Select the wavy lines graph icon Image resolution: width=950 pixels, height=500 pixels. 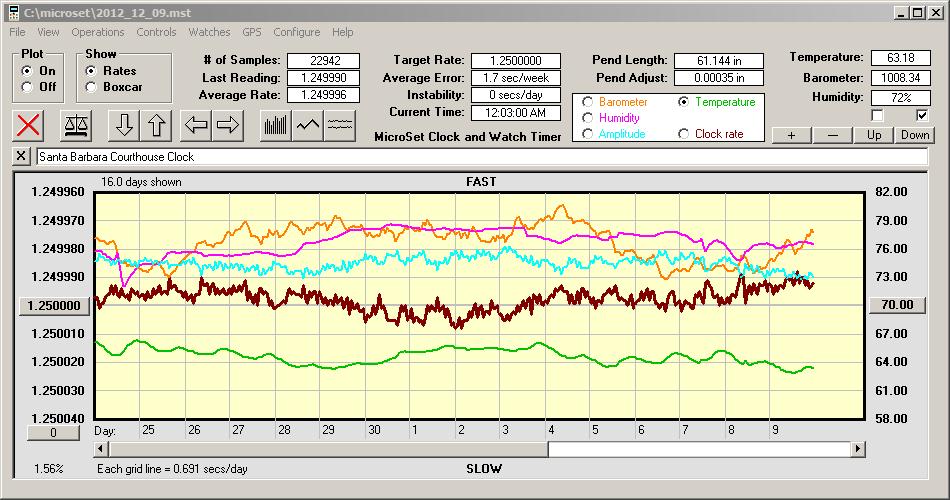coord(341,125)
